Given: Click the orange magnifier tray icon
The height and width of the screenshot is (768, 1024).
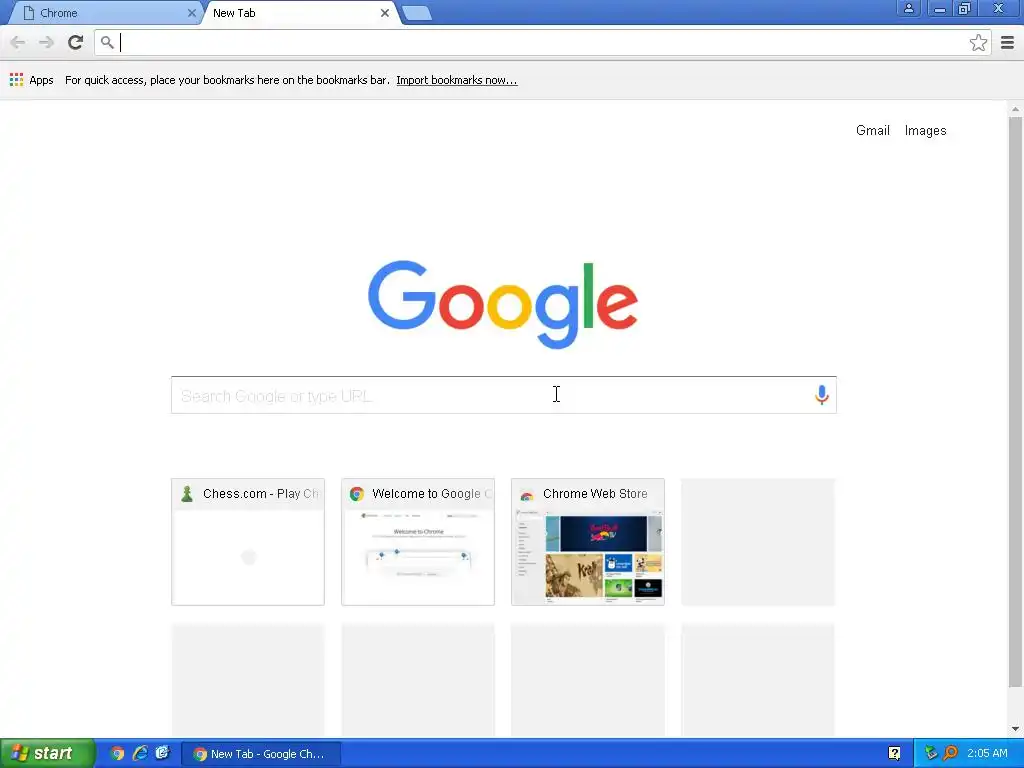Looking at the screenshot, I should pos(950,753).
